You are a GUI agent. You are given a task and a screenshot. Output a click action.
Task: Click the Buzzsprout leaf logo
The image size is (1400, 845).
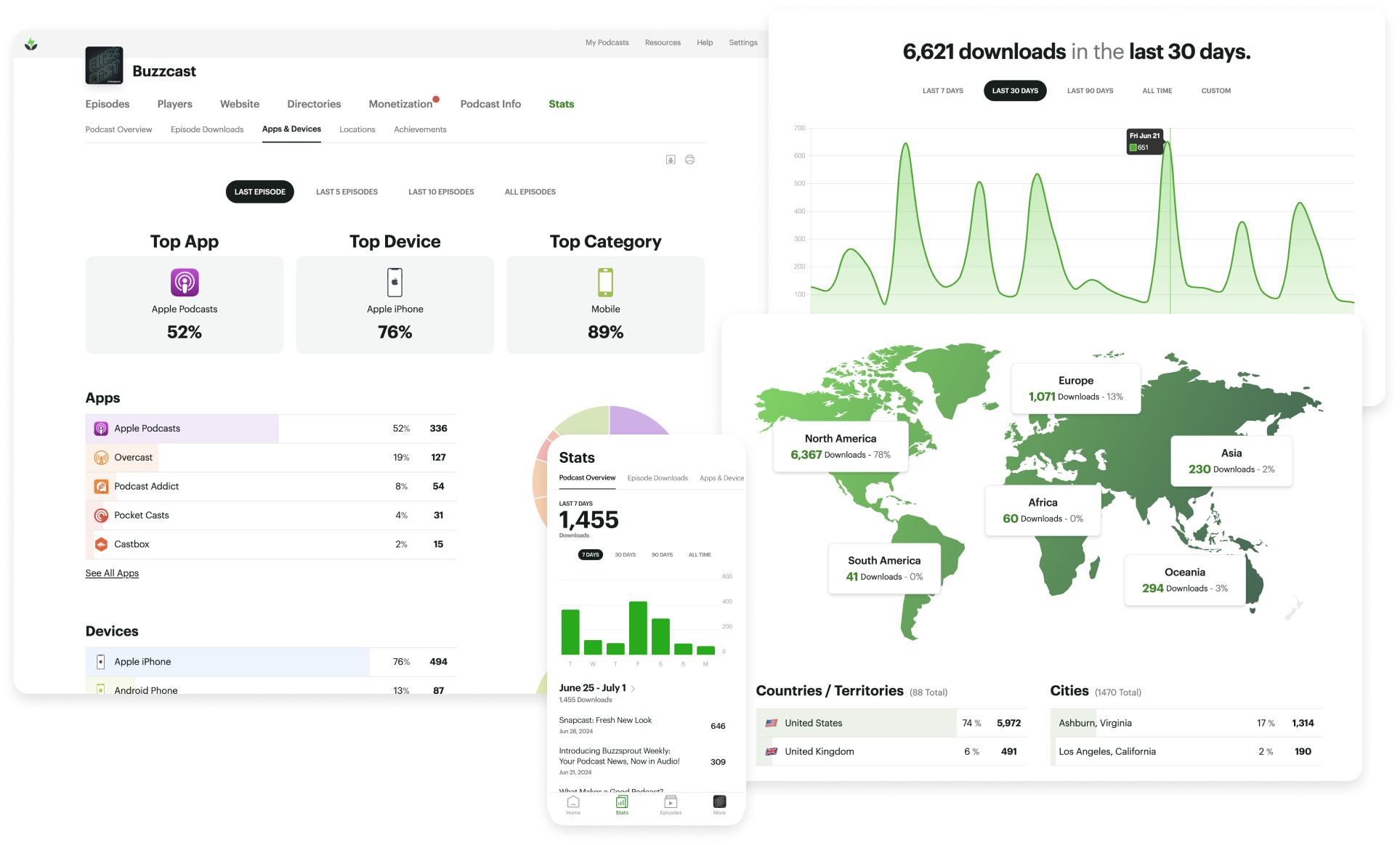point(31,44)
